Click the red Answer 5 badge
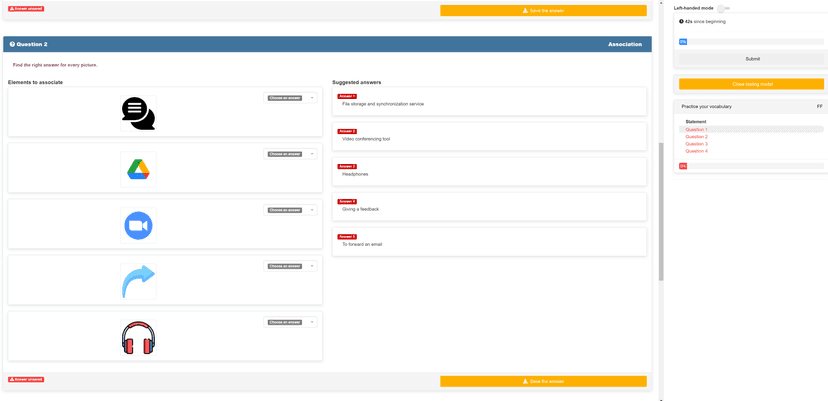 (x=347, y=236)
